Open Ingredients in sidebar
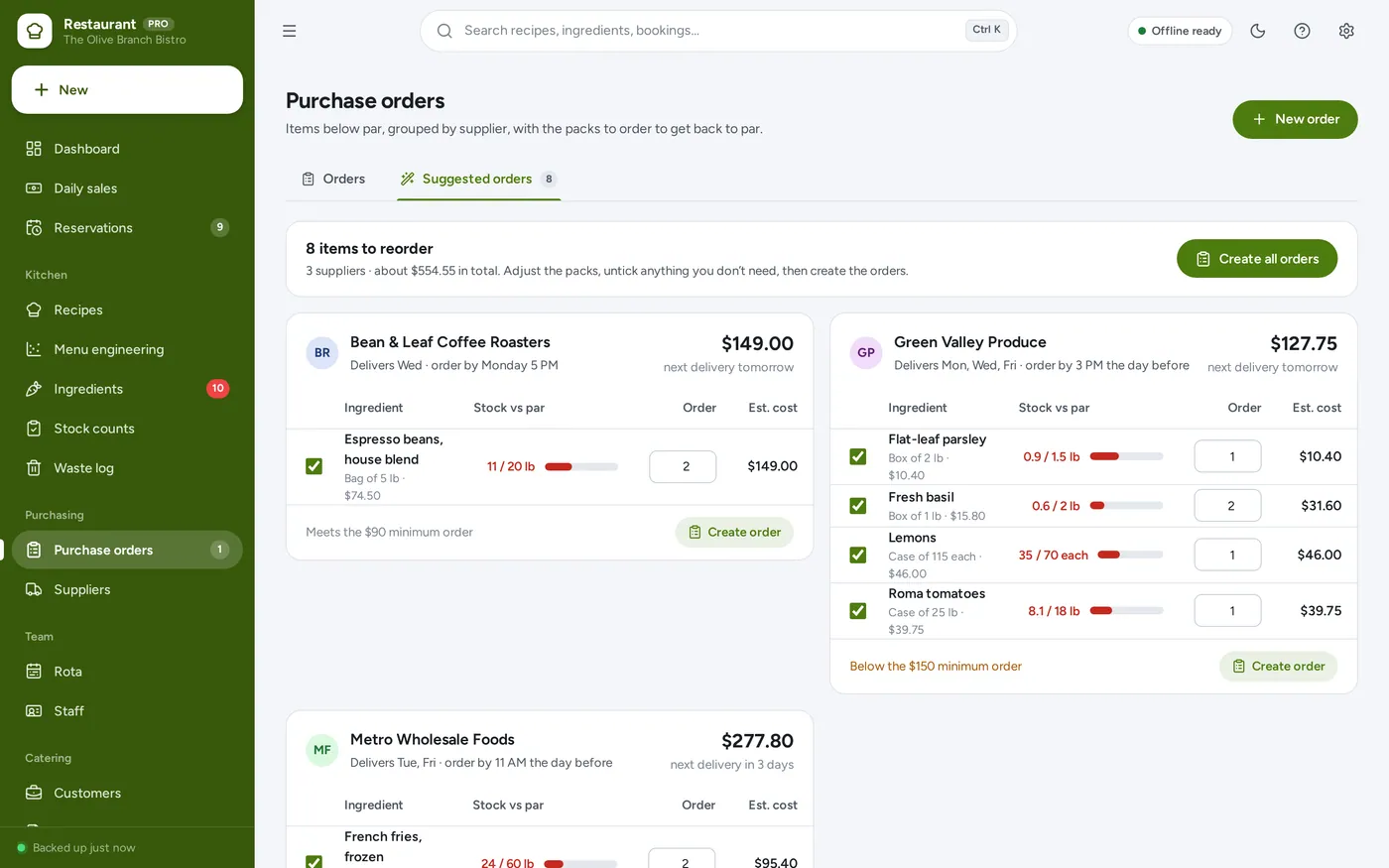Viewport: 1389px width, 868px height. [127, 389]
